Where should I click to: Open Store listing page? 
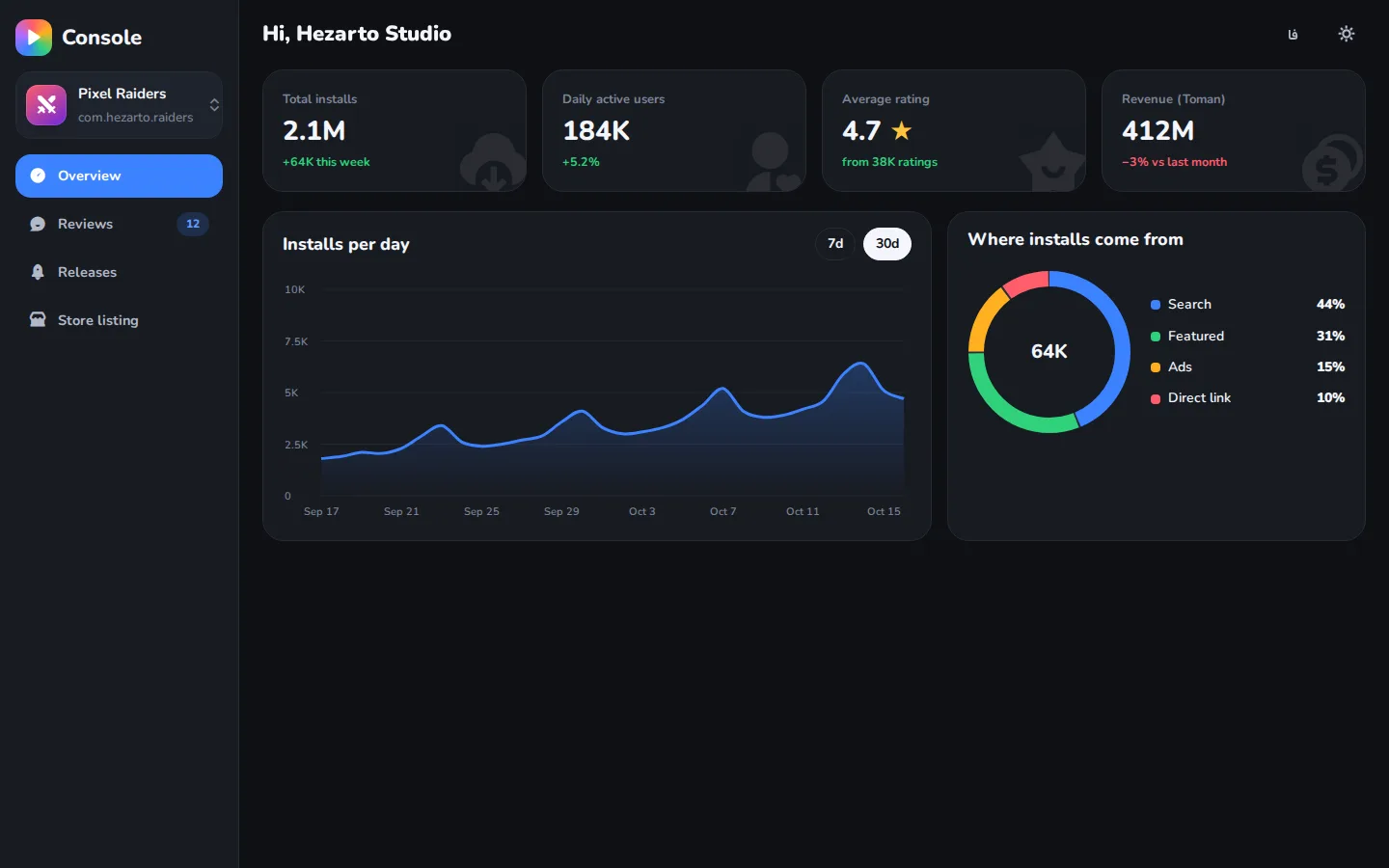tap(119, 320)
